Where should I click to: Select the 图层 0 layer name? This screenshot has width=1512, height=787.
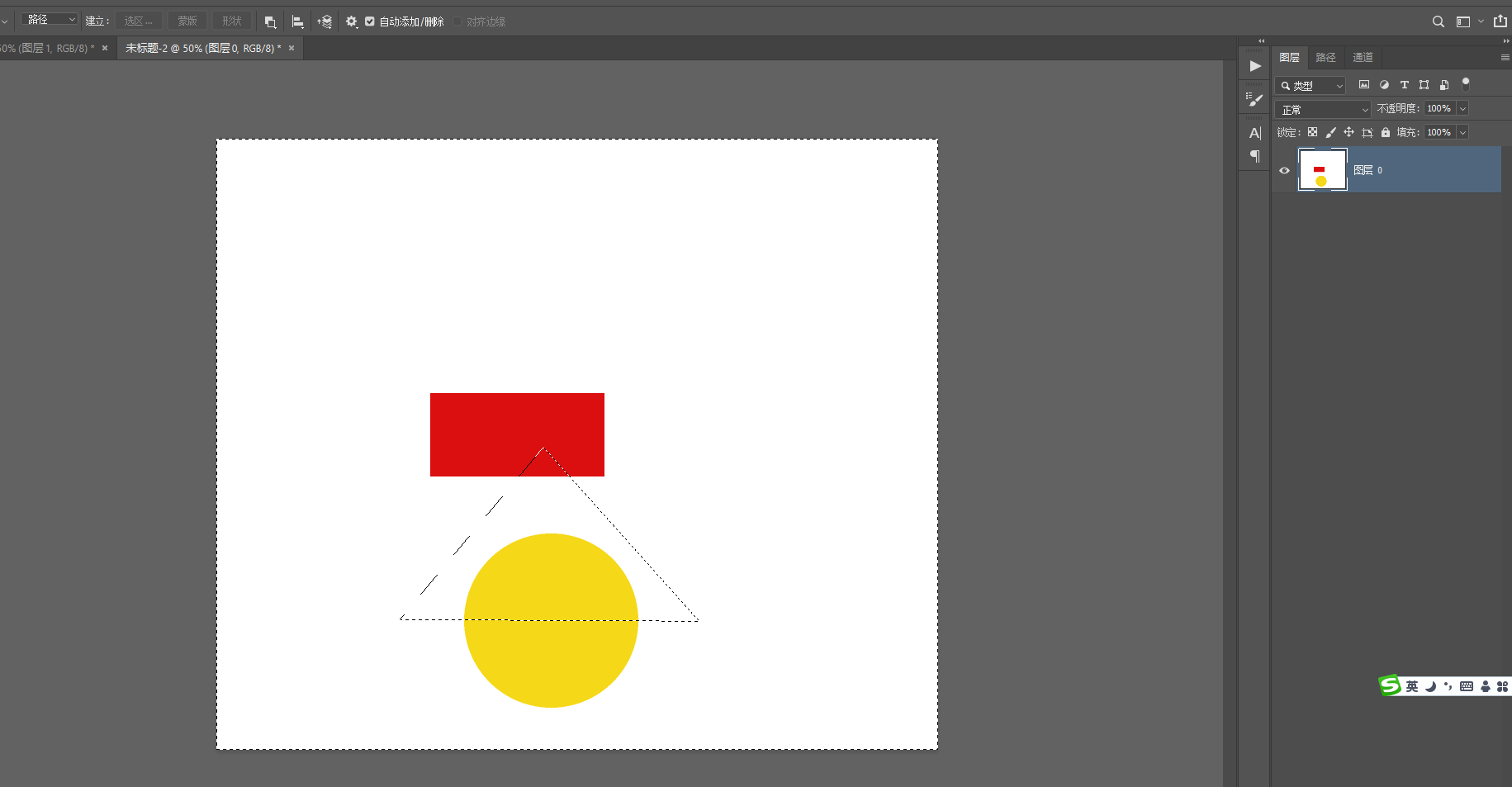1367,170
